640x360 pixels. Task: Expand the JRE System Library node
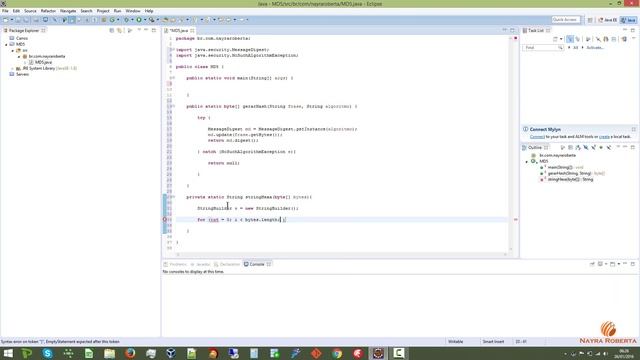click(x=13, y=68)
